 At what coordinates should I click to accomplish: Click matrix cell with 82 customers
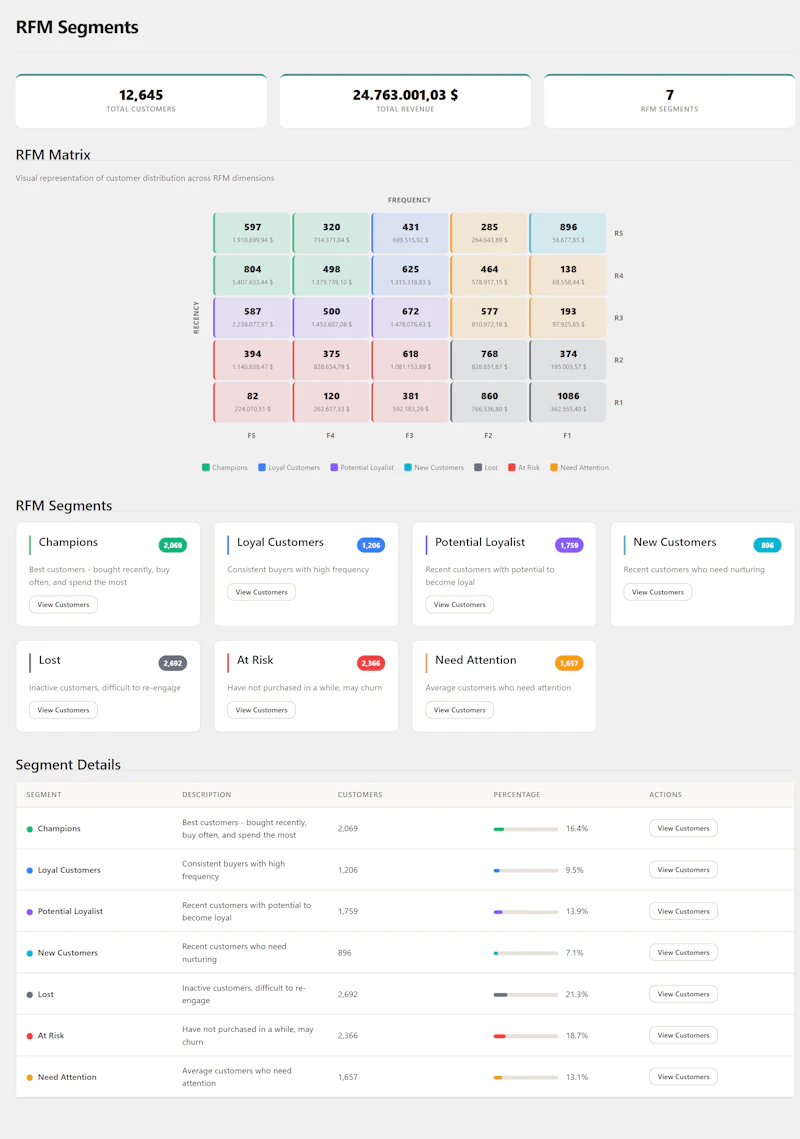(252, 402)
